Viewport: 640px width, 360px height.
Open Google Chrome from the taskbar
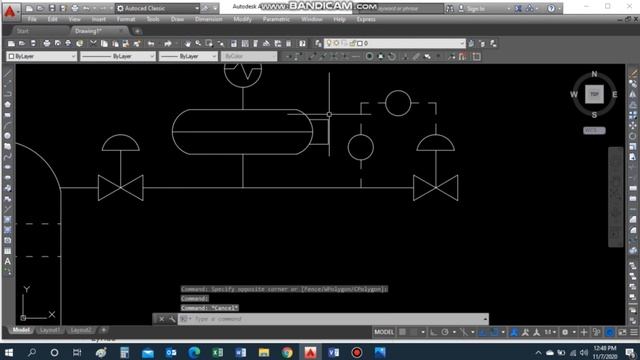pos(287,352)
